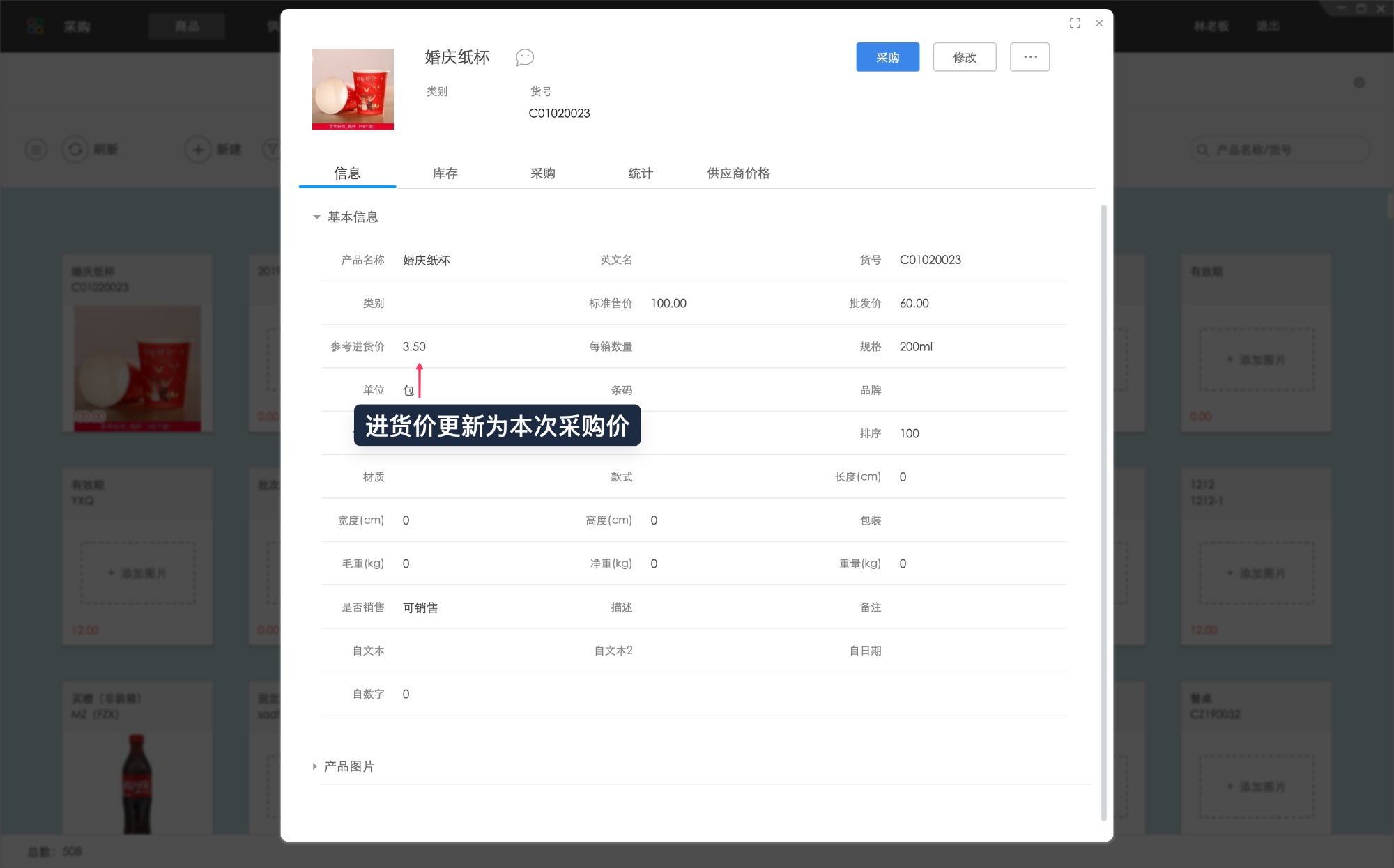This screenshot has width=1394, height=868.
Task: Click the 是否销售 value 可销售
Action: [x=420, y=607]
